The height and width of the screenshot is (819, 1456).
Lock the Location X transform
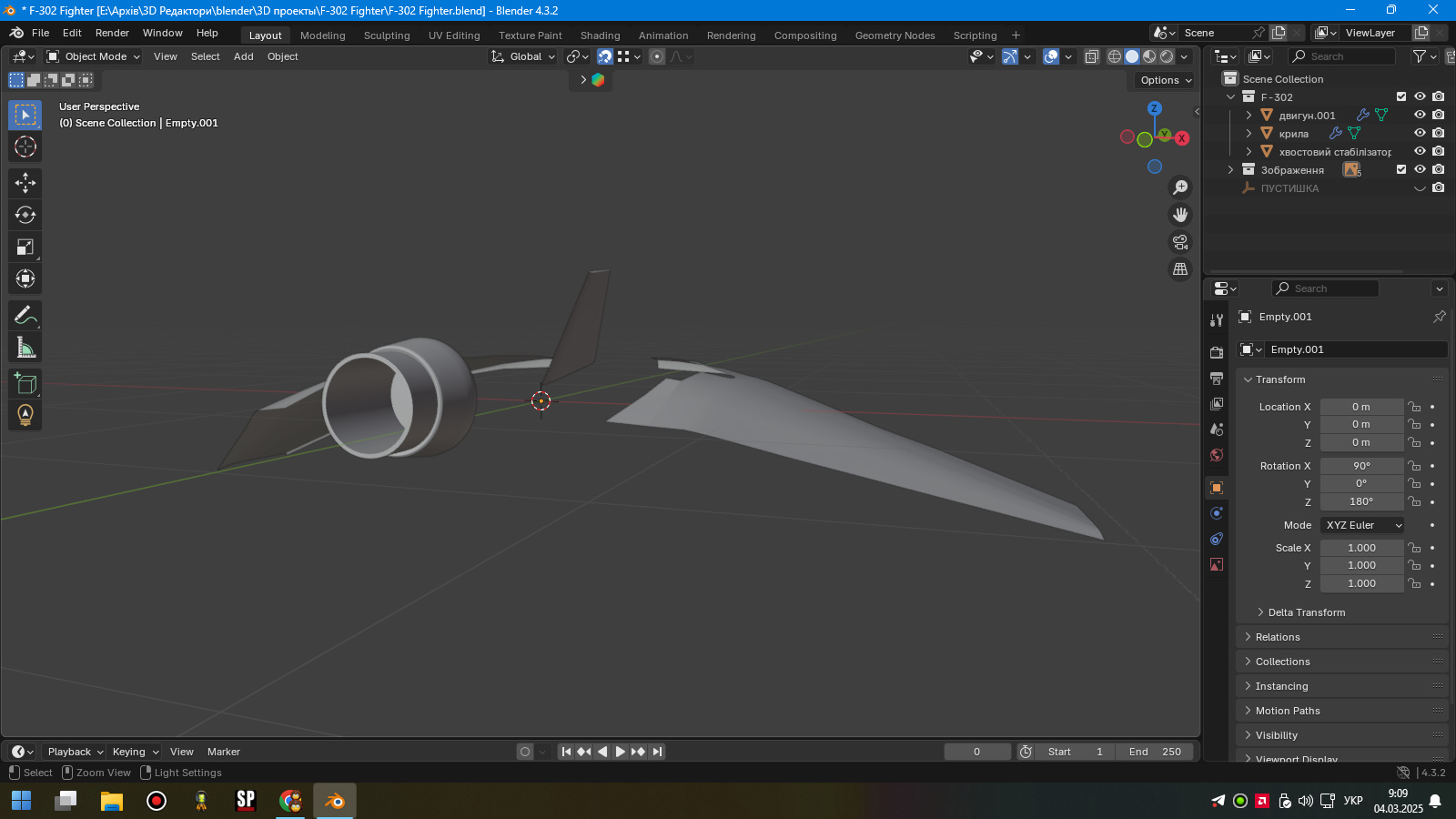(x=1414, y=407)
